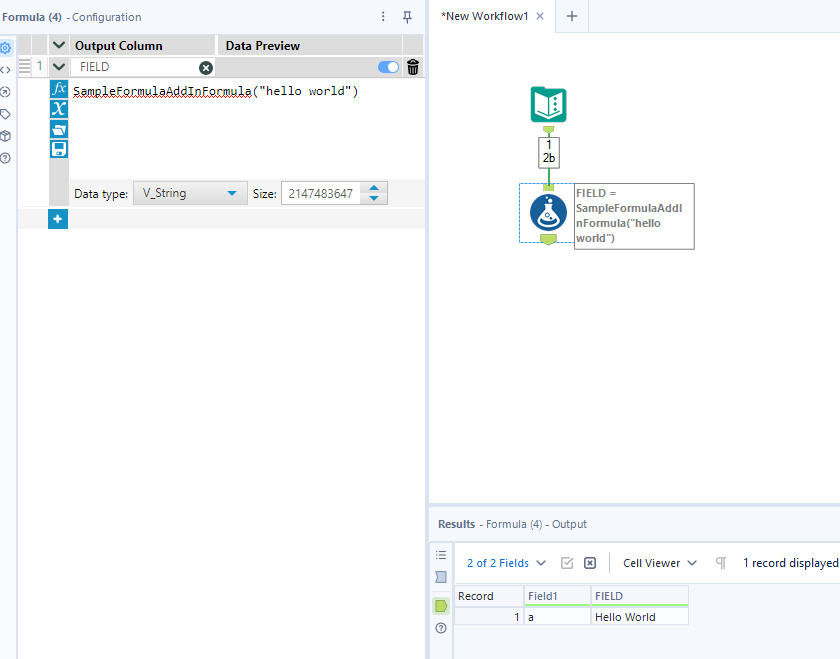Open recent and saved expressions folder icon

pyautogui.click(x=59, y=129)
